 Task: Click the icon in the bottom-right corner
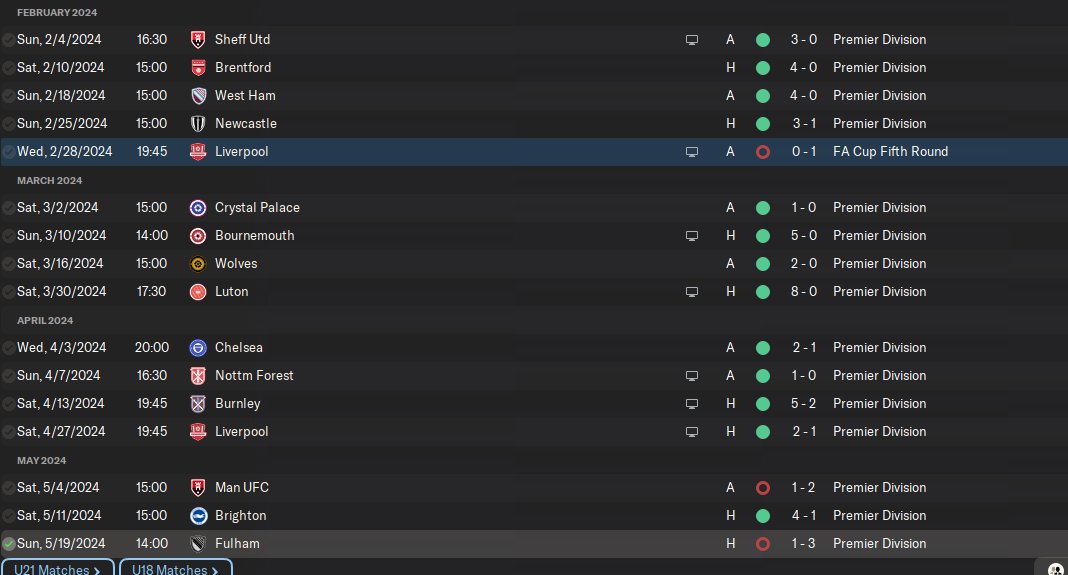coord(1055,569)
